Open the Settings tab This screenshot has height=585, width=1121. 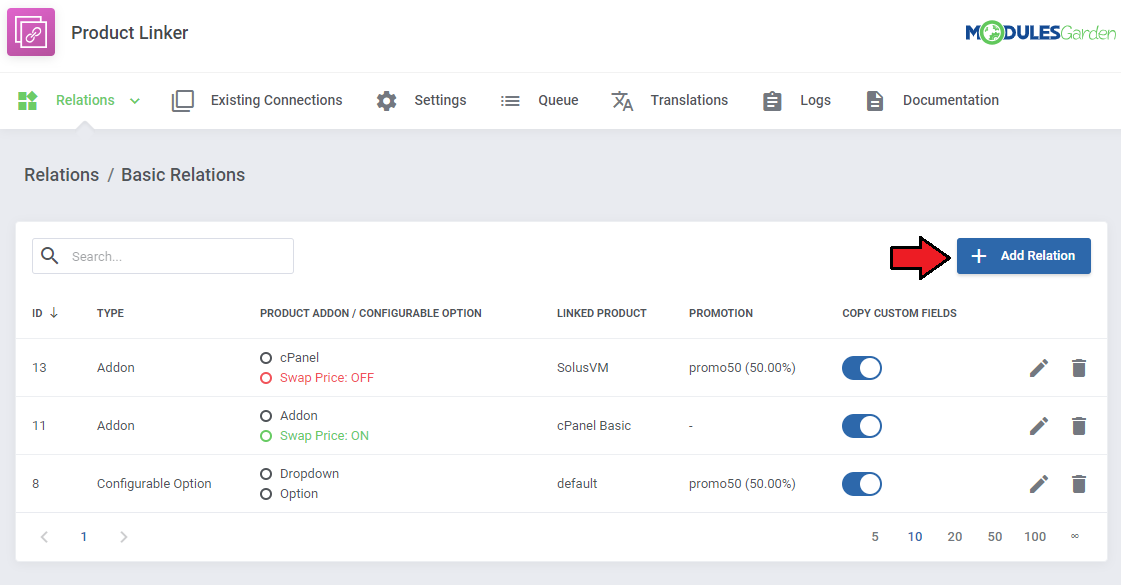[x=440, y=100]
